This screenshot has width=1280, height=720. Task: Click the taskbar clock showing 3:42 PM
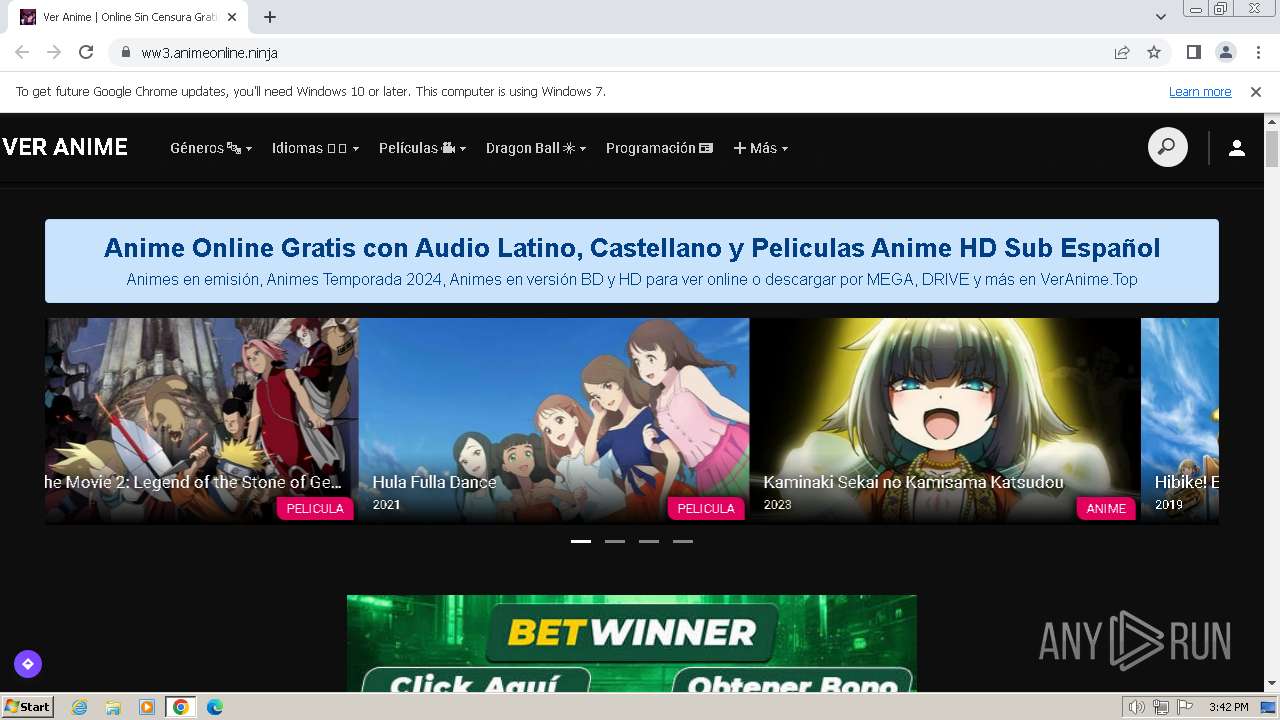pyautogui.click(x=1228, y=707)
